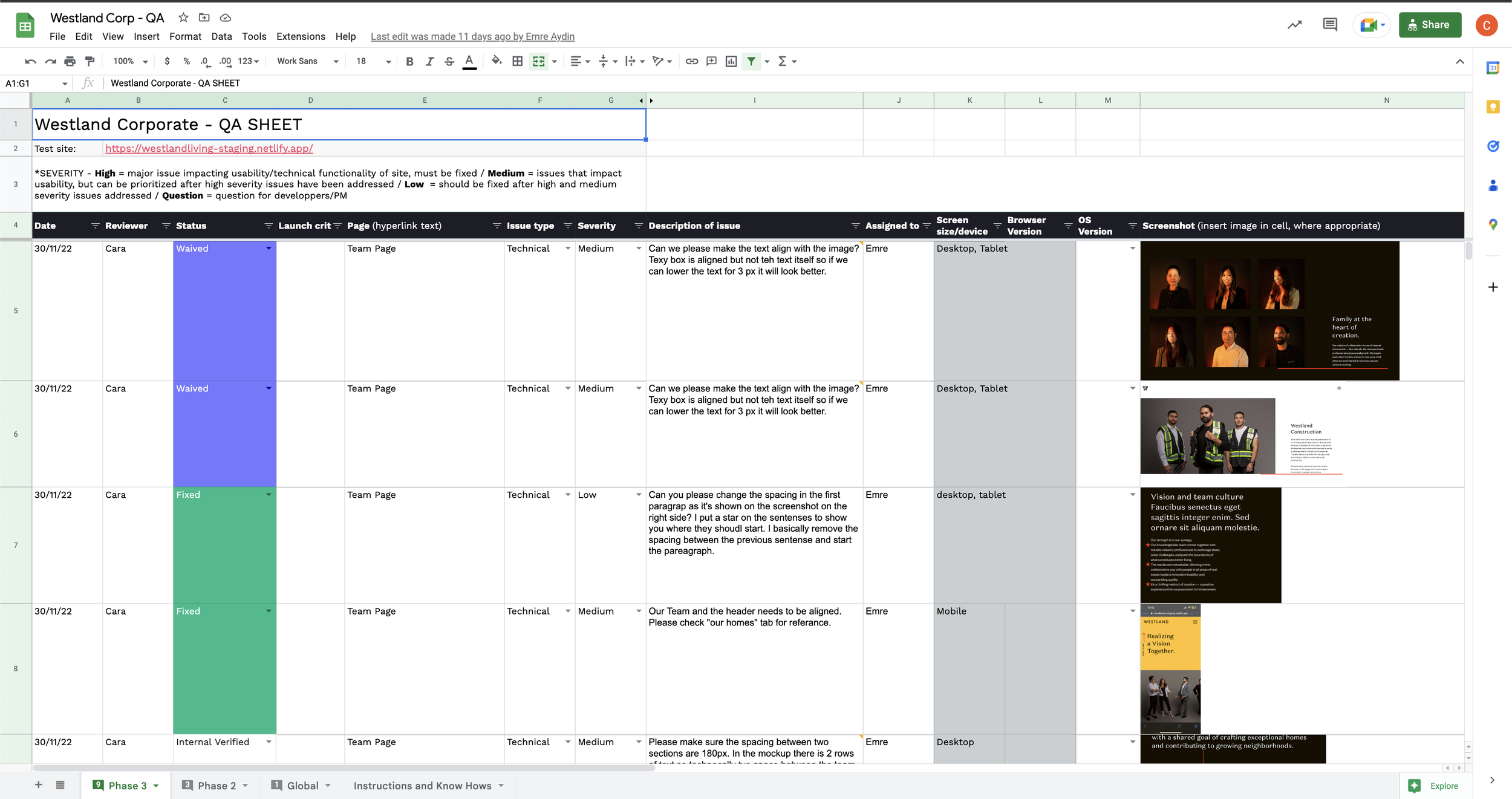Click the insert link icon

[x=692, y=61]
